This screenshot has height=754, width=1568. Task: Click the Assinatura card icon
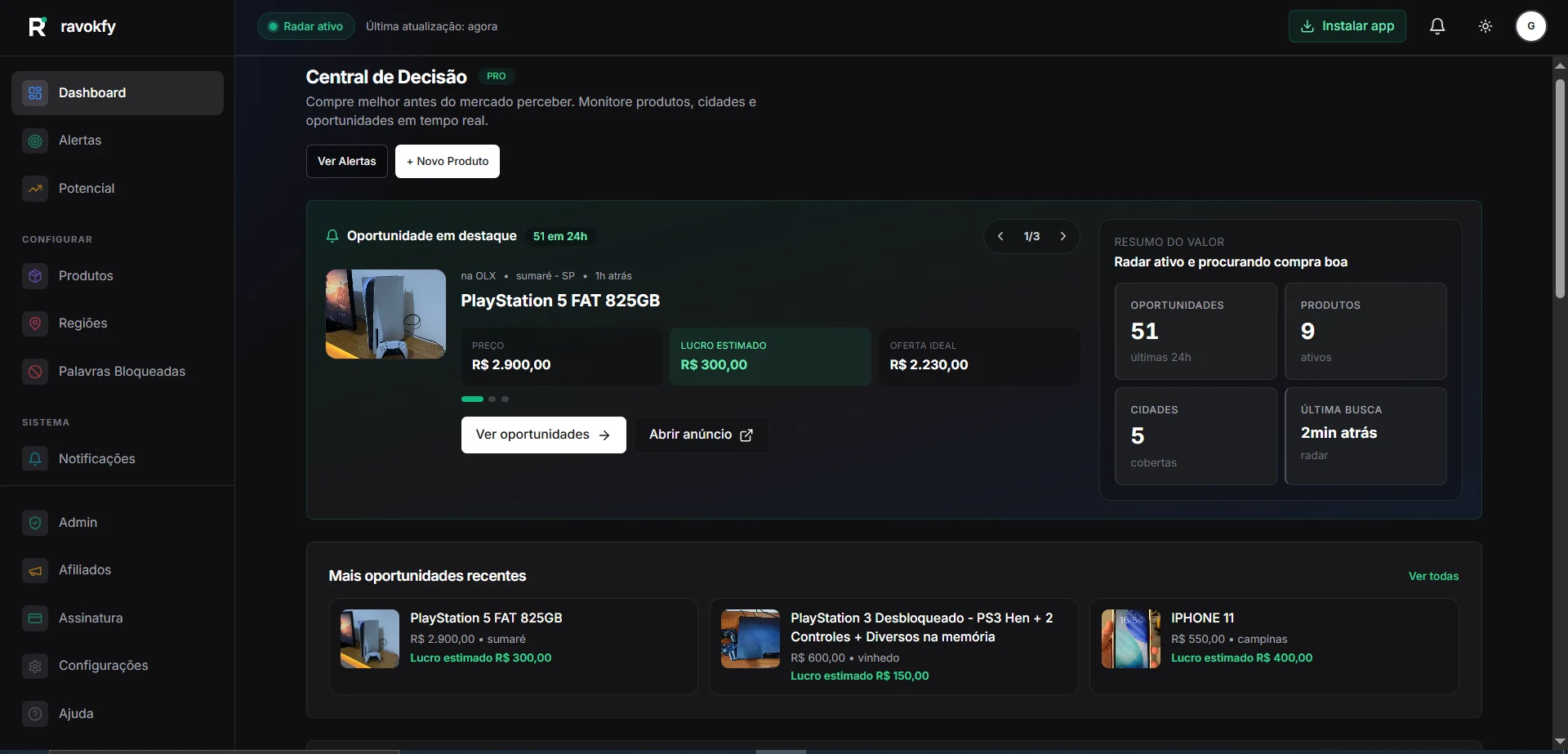[35, 618]
